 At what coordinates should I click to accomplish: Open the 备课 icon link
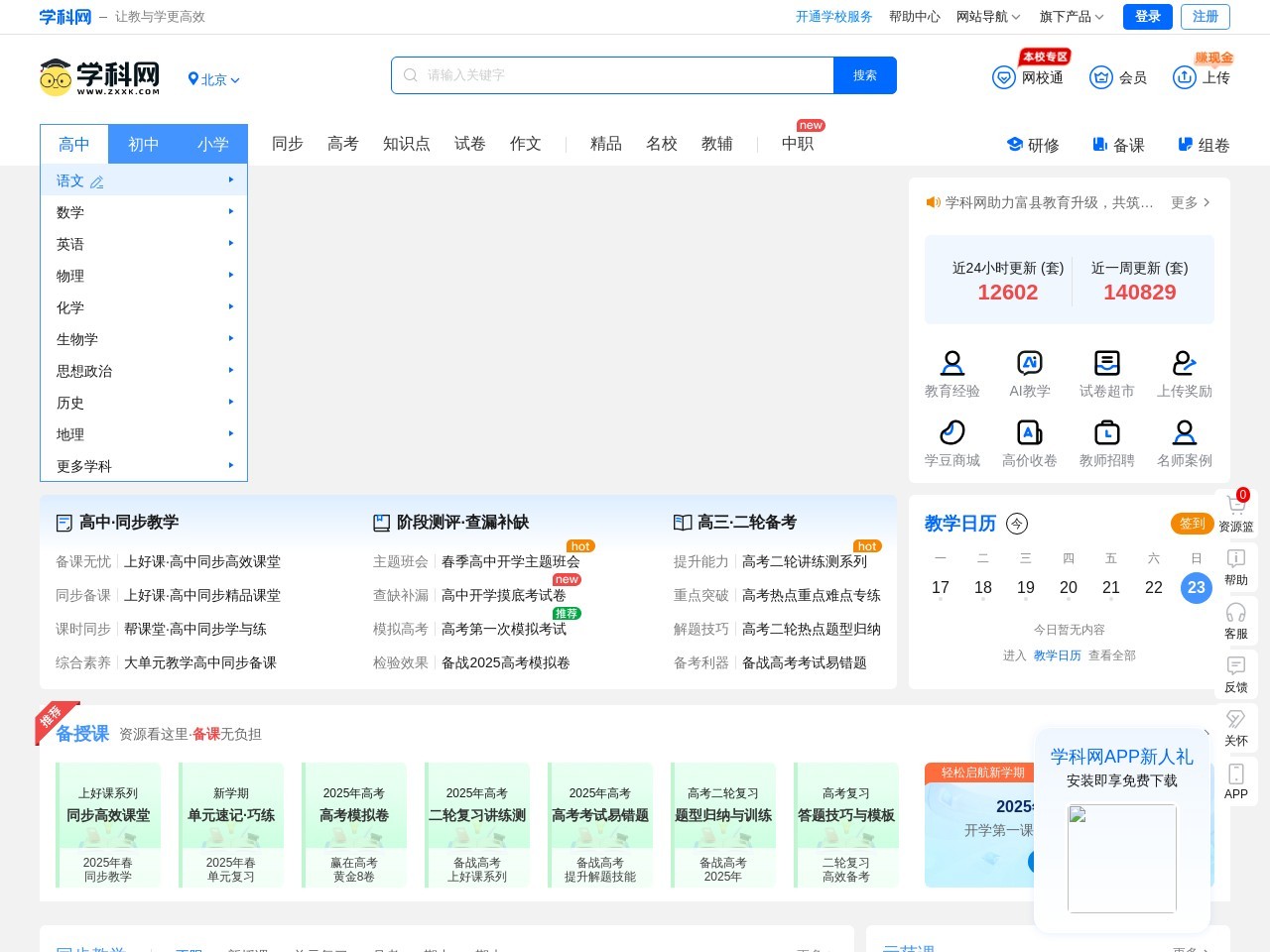coord(1118,145)
